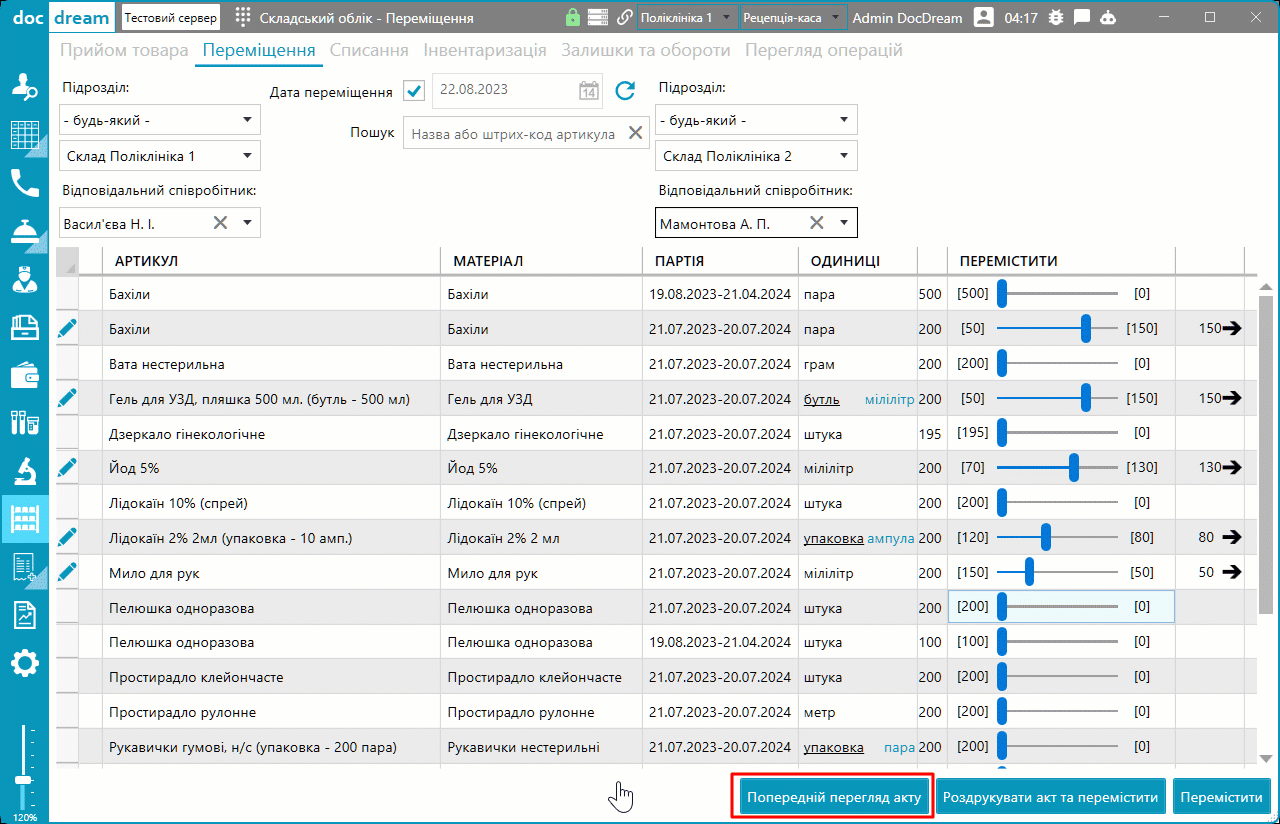The height and width of the screenshot is (824, 1280).
Task: Open the calendar date picker
Action: [x=589, y=91]
